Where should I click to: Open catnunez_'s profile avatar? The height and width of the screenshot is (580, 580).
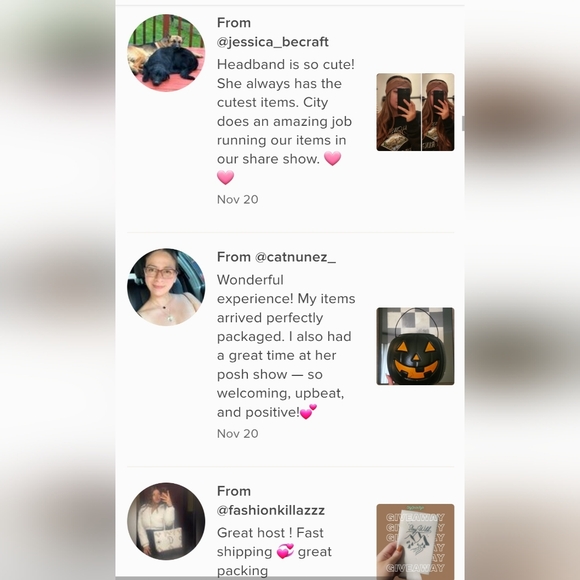(x=166, y=287)
